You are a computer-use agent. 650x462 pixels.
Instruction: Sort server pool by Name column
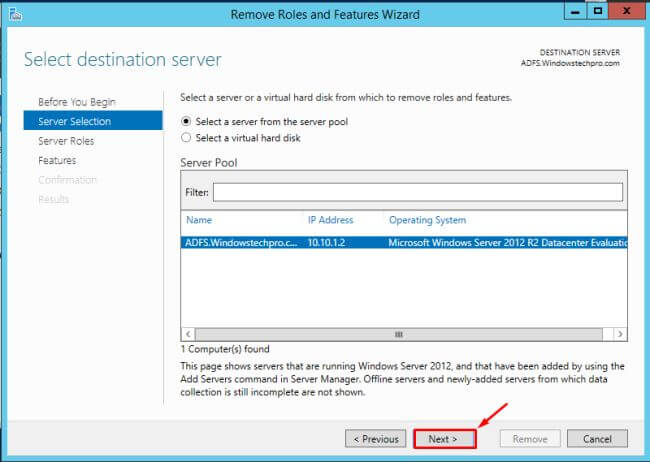click(x=199, y=220)
